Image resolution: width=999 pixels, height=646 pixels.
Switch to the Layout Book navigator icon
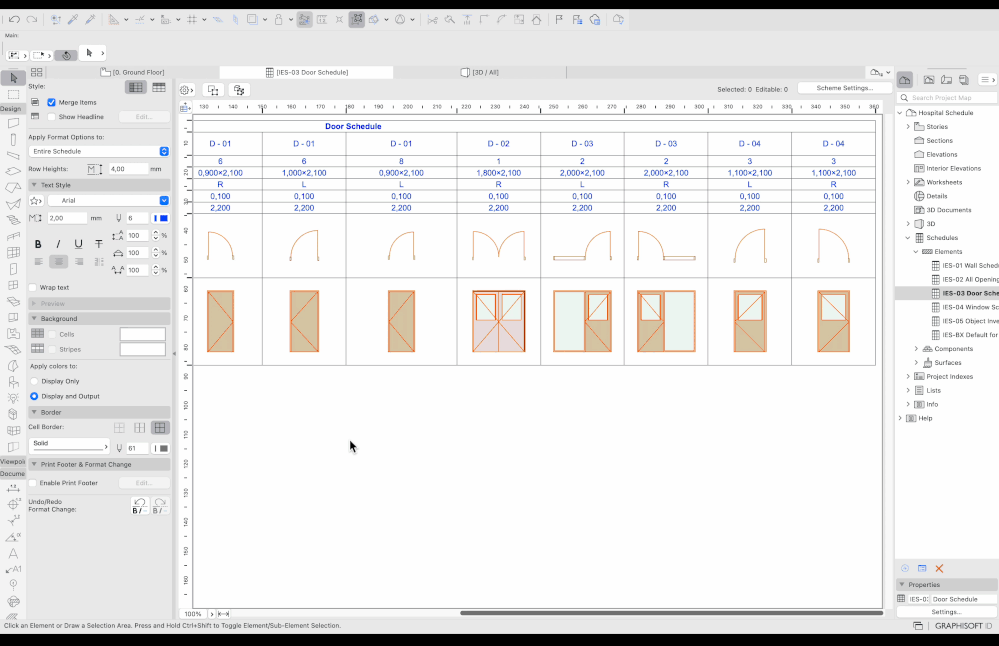[946, 79]
